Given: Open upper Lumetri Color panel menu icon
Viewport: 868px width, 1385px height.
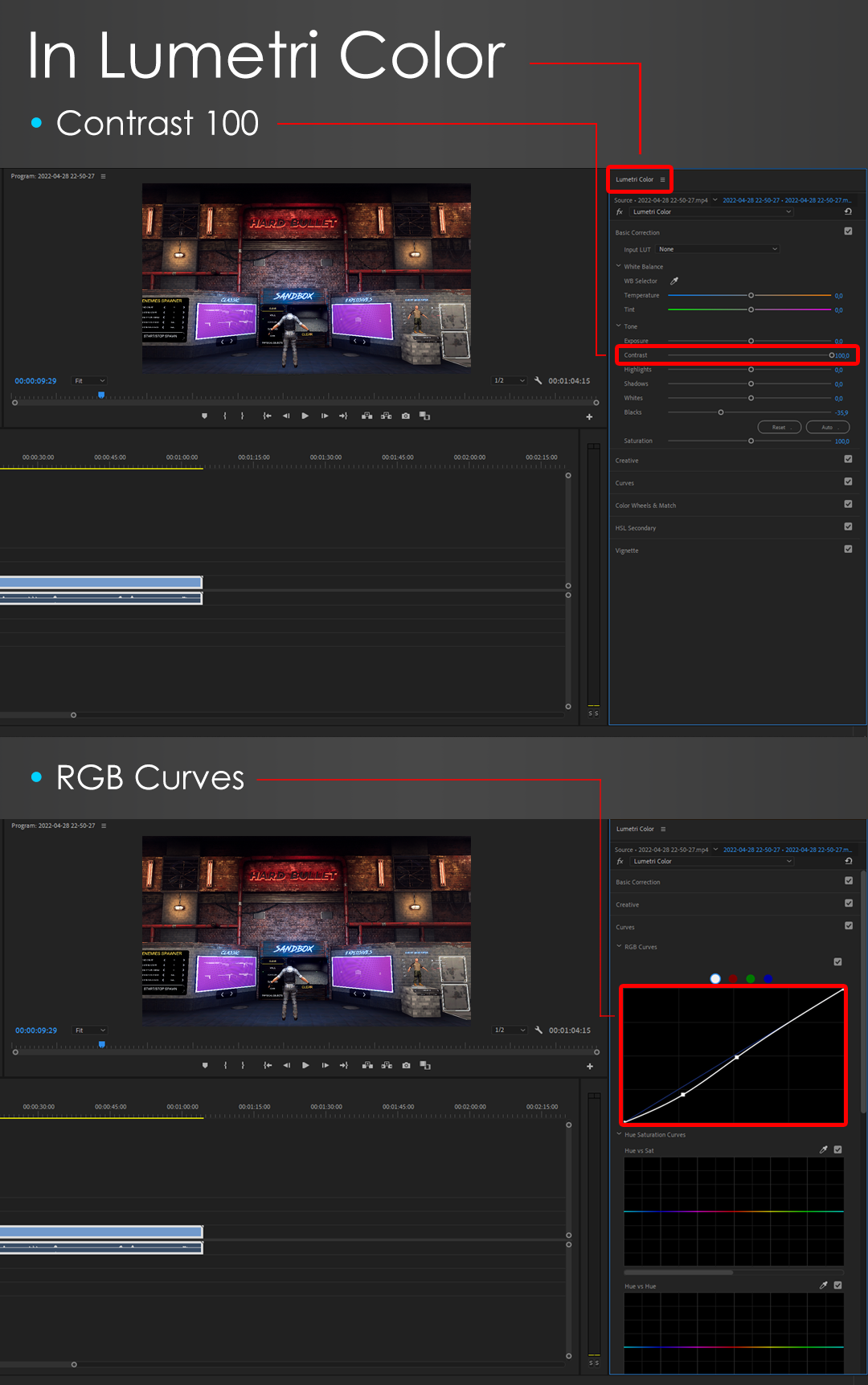Looking at the screenshot, I should pos(662,179).
